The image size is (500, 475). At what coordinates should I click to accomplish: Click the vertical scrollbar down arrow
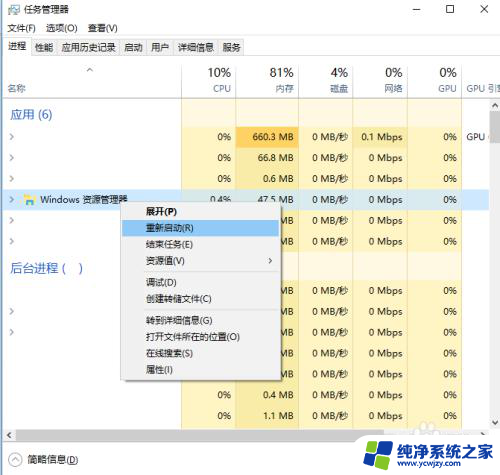(x=495, y=423)
